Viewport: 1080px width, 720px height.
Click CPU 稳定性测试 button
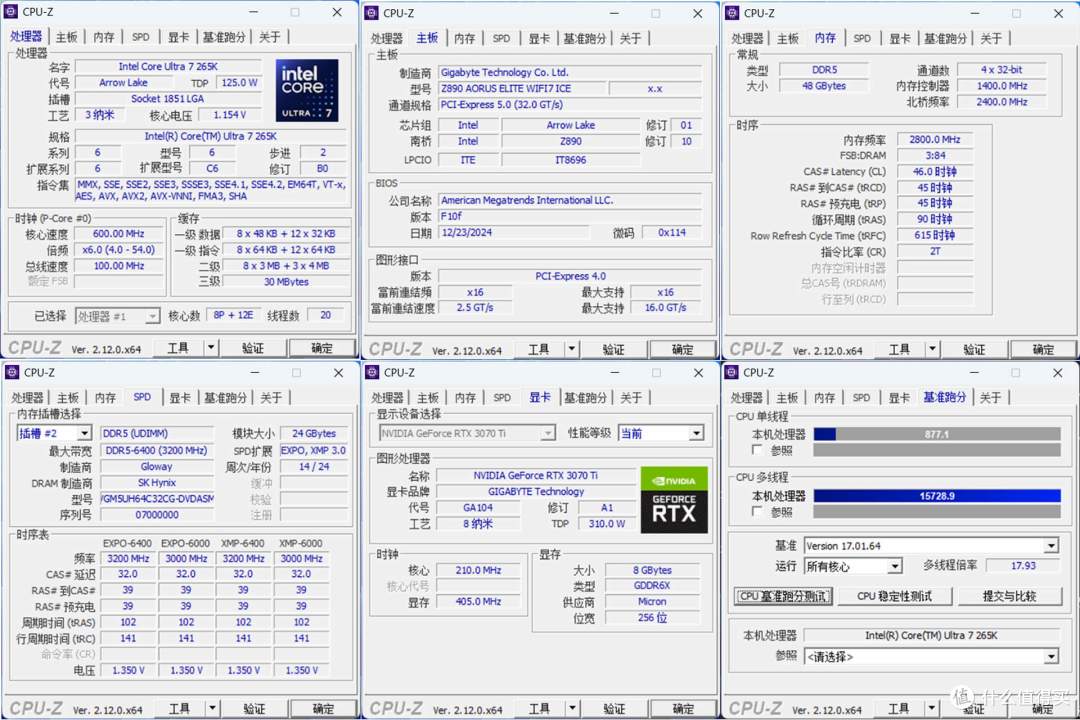pos(894,596)
